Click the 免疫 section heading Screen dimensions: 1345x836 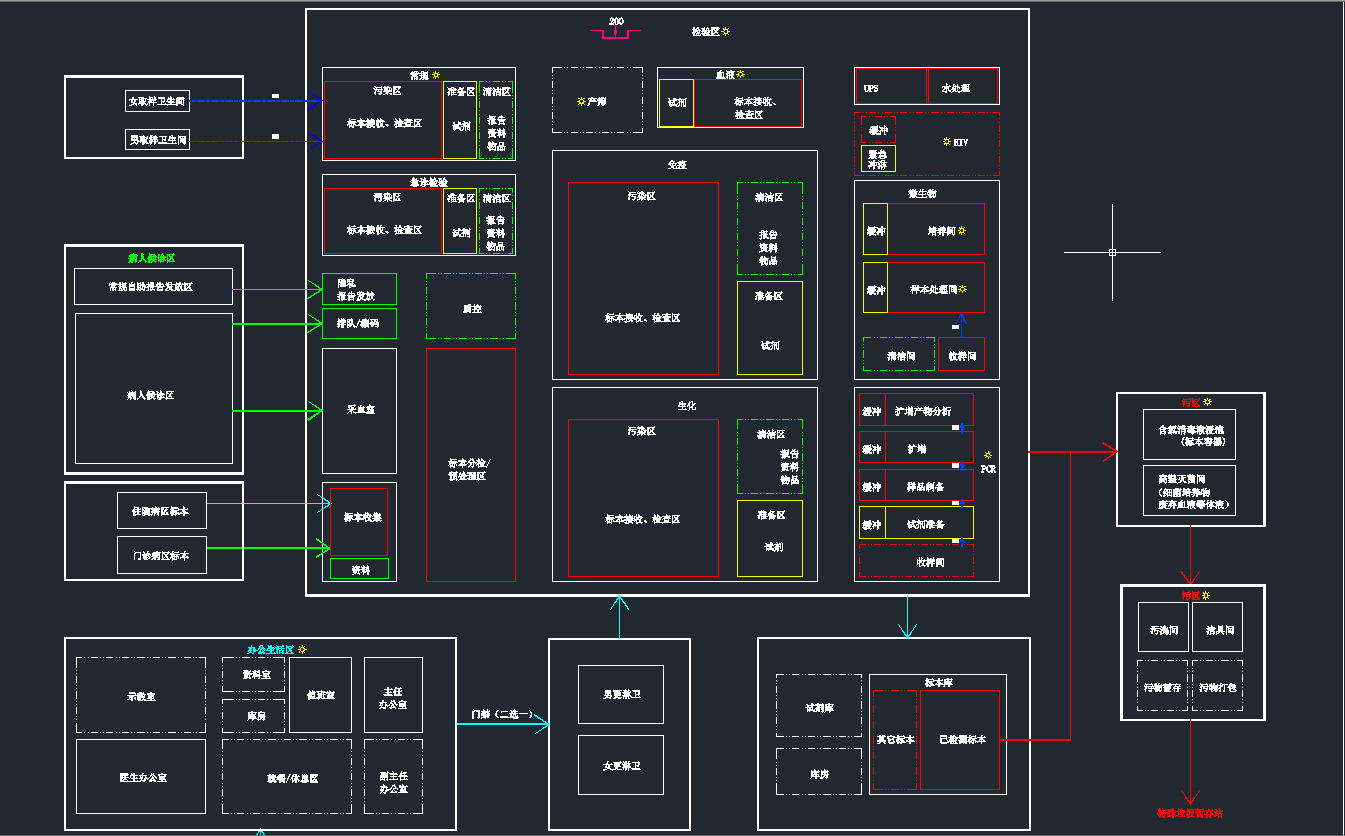click(x=678, y=164)
